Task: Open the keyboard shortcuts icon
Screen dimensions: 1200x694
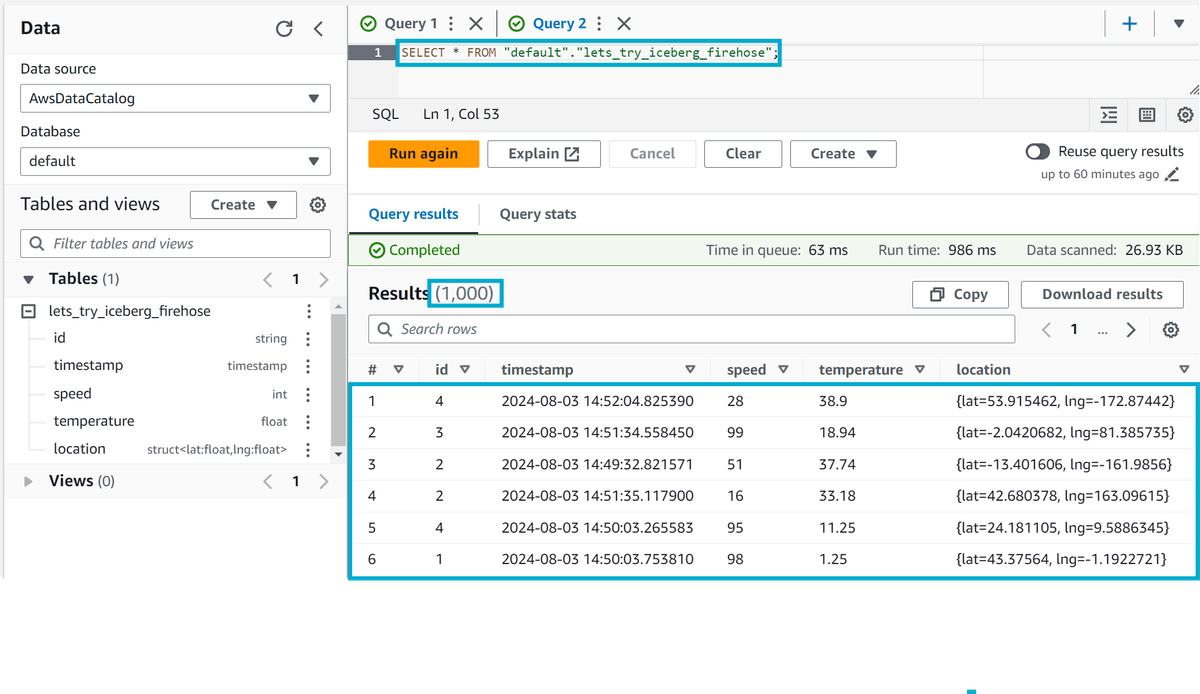Action: (x=1146, y=115)
